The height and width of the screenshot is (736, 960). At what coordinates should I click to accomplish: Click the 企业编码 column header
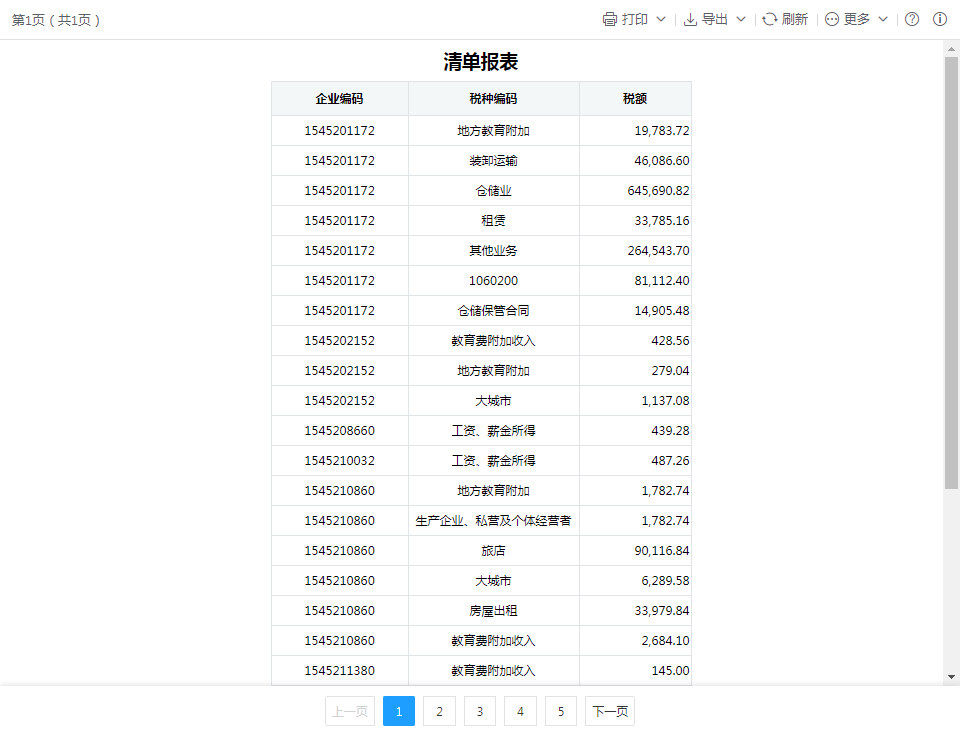[340, 99]
